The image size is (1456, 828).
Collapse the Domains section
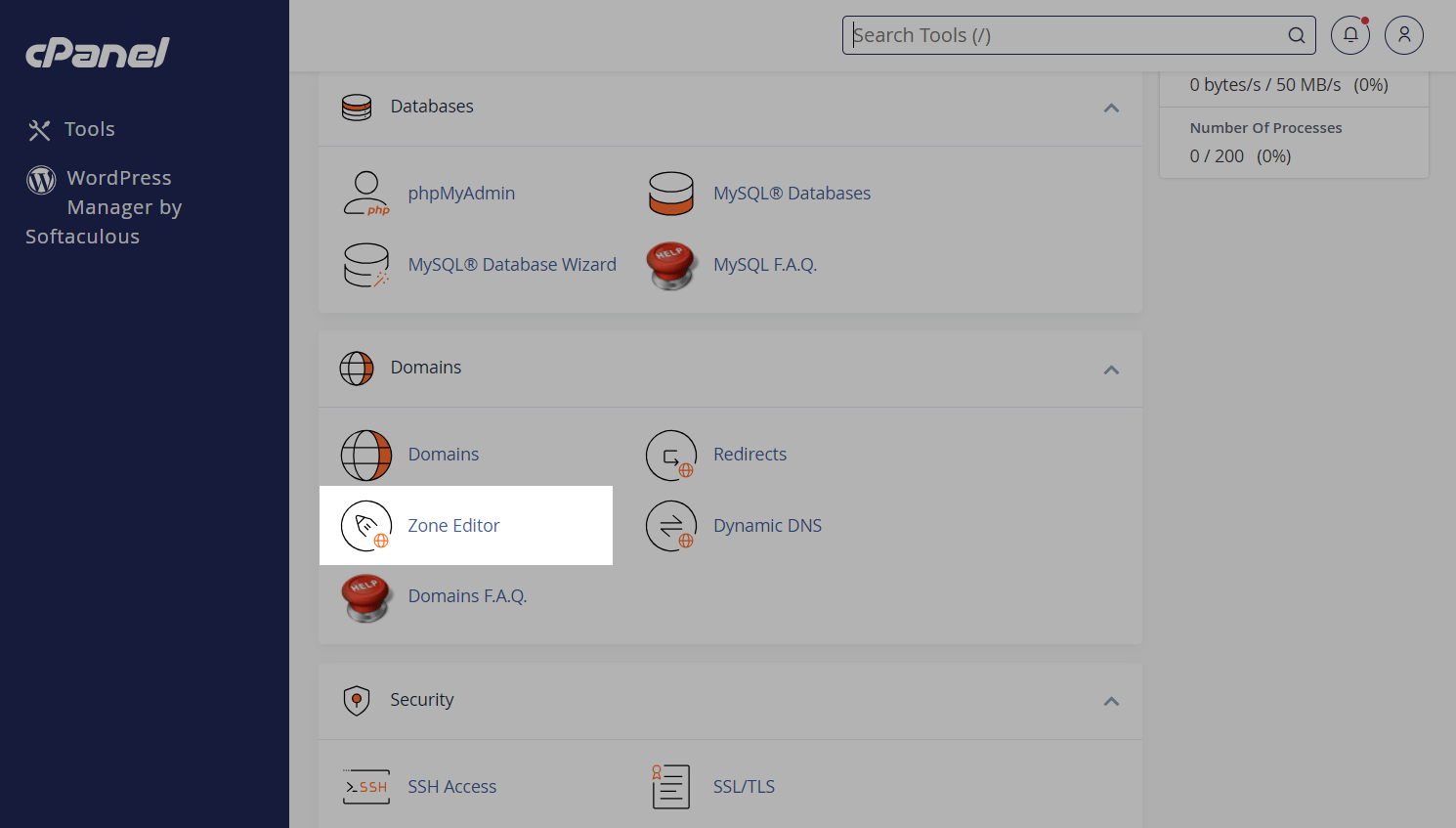(1111, 370)
